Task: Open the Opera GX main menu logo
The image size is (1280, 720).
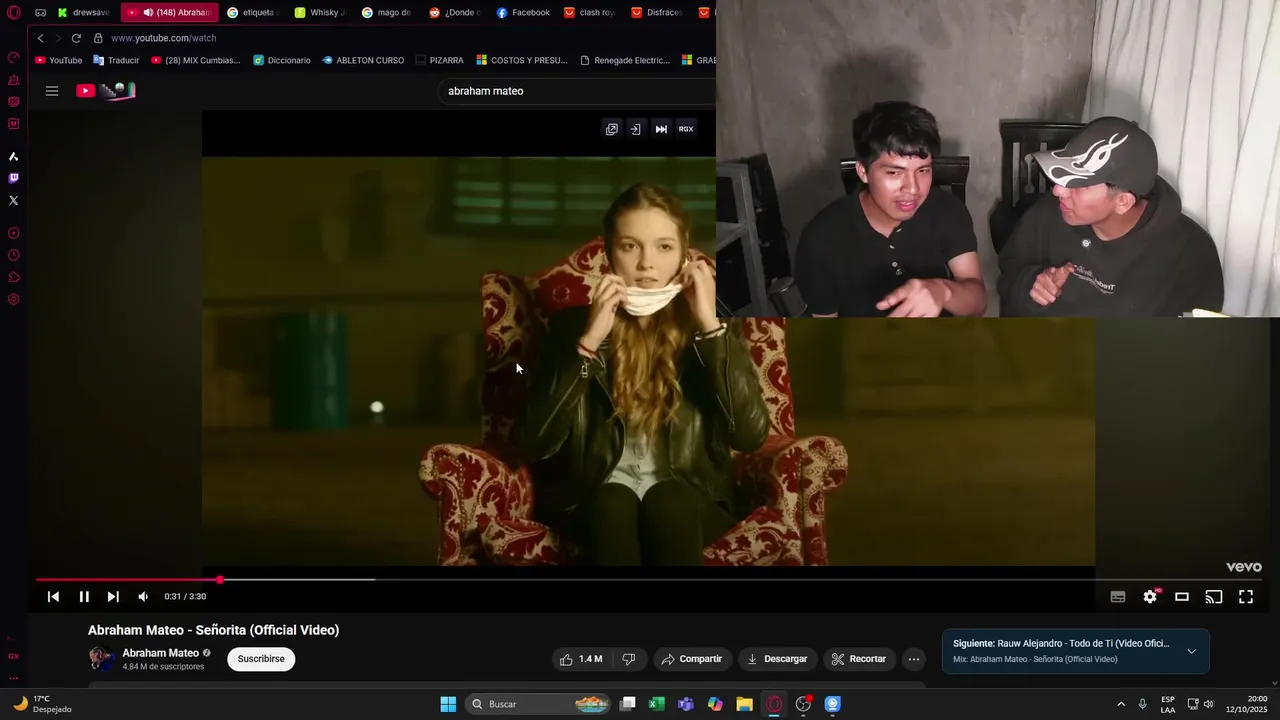Action: [x=14, y=13]
